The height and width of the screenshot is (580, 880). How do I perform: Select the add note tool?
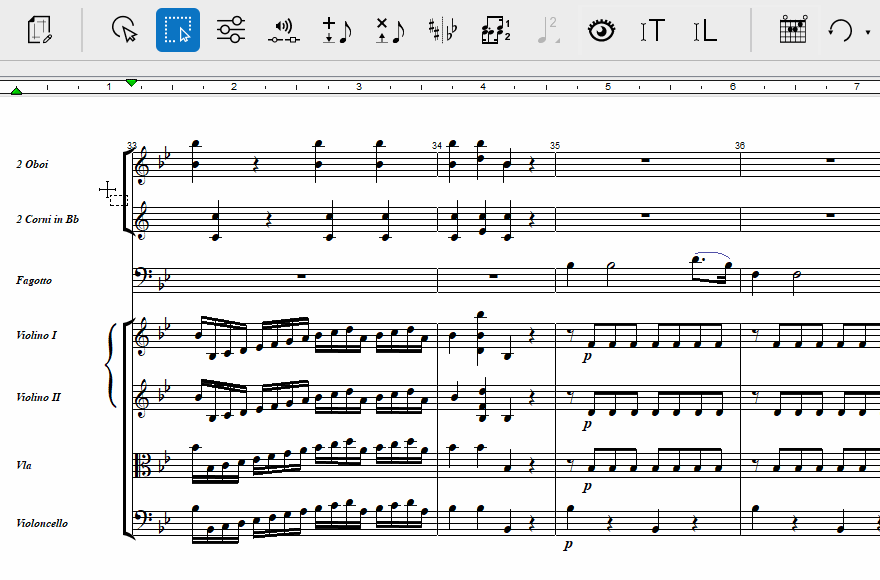[x=337, y=30]
